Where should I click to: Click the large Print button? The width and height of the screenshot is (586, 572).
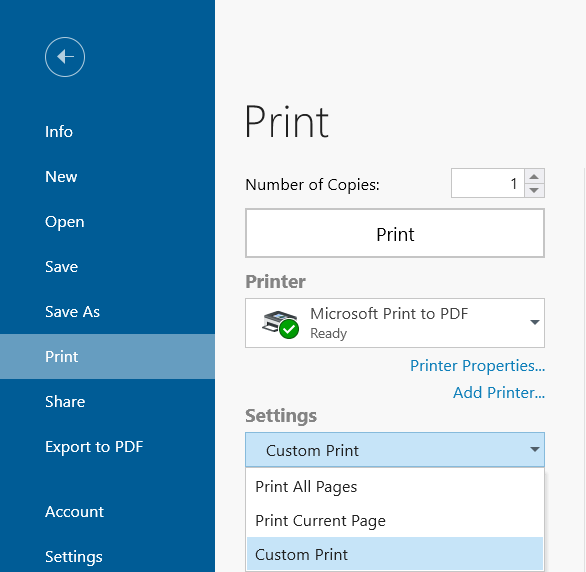(x=395, y=234)
